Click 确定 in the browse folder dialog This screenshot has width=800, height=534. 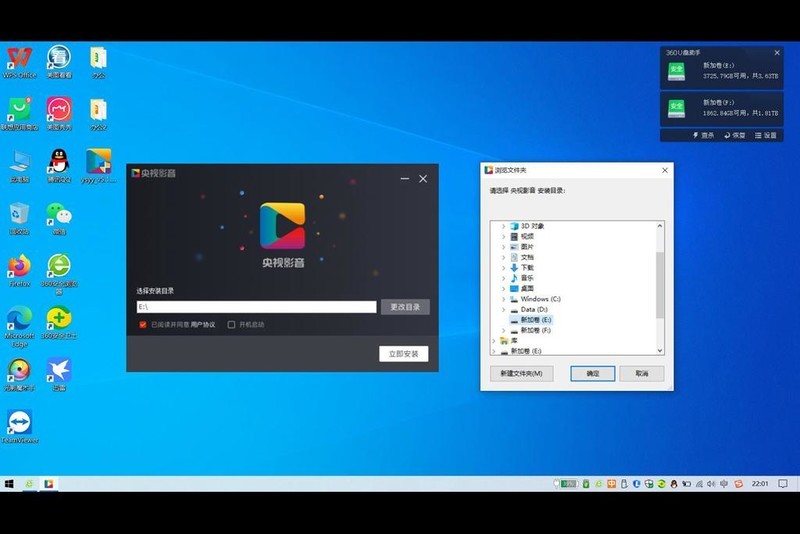coord(592,373)
